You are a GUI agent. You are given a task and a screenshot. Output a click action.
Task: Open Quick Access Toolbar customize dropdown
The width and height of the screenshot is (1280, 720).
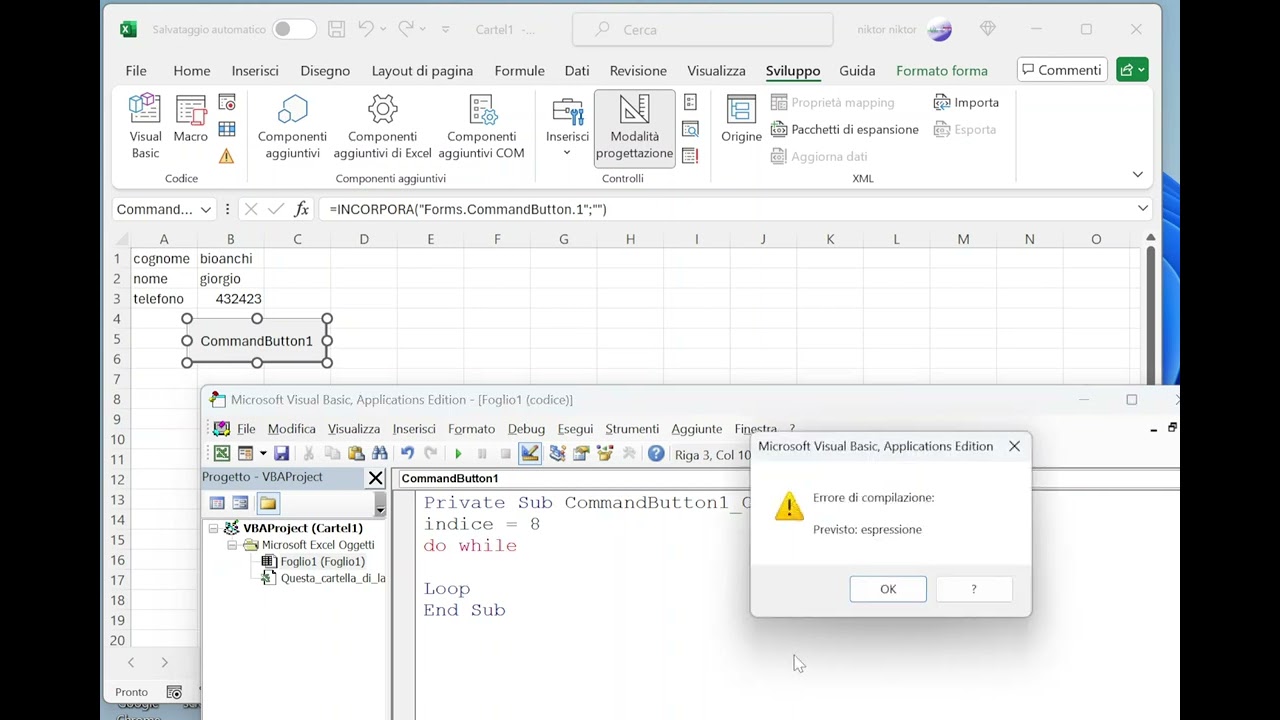(x=445, y=30)
